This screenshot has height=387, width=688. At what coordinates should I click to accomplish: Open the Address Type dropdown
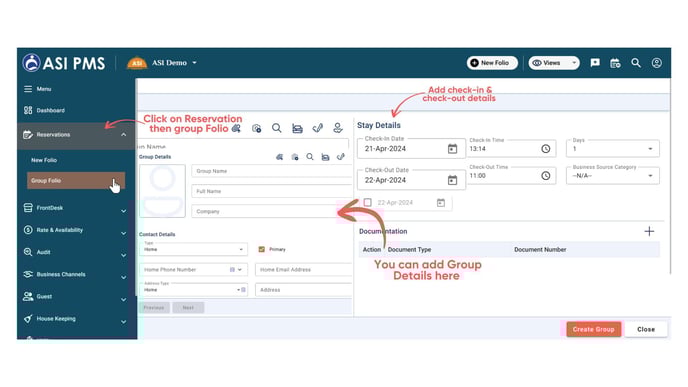coord(194,290)
